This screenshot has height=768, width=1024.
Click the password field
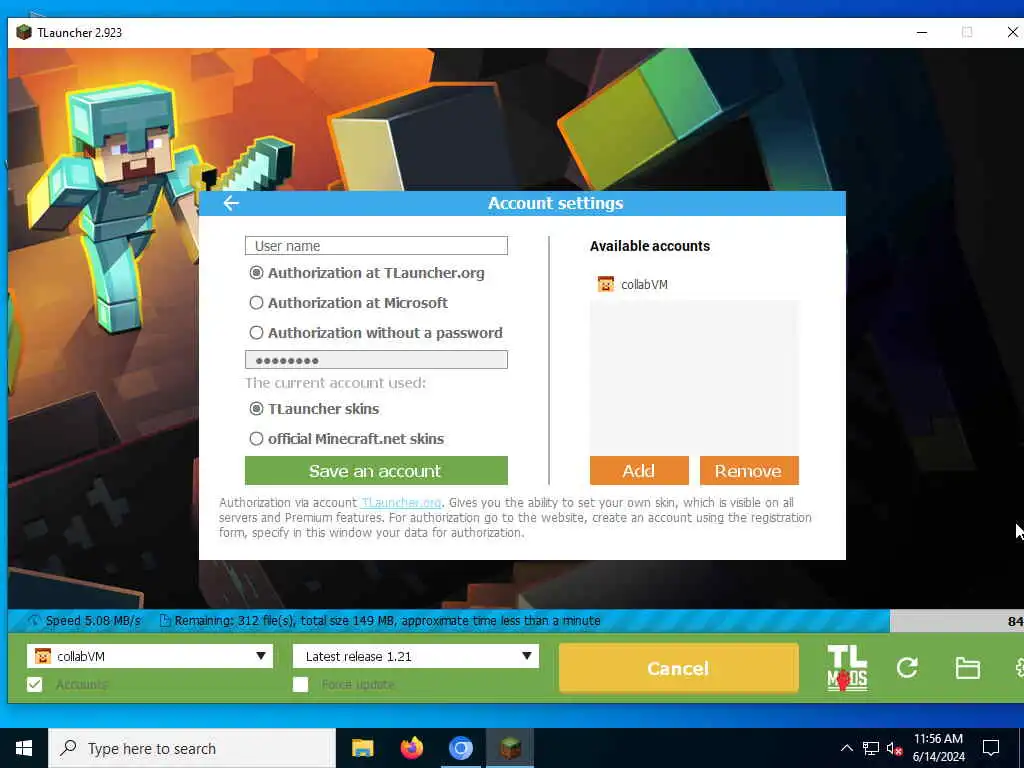[x=376, y=360]
